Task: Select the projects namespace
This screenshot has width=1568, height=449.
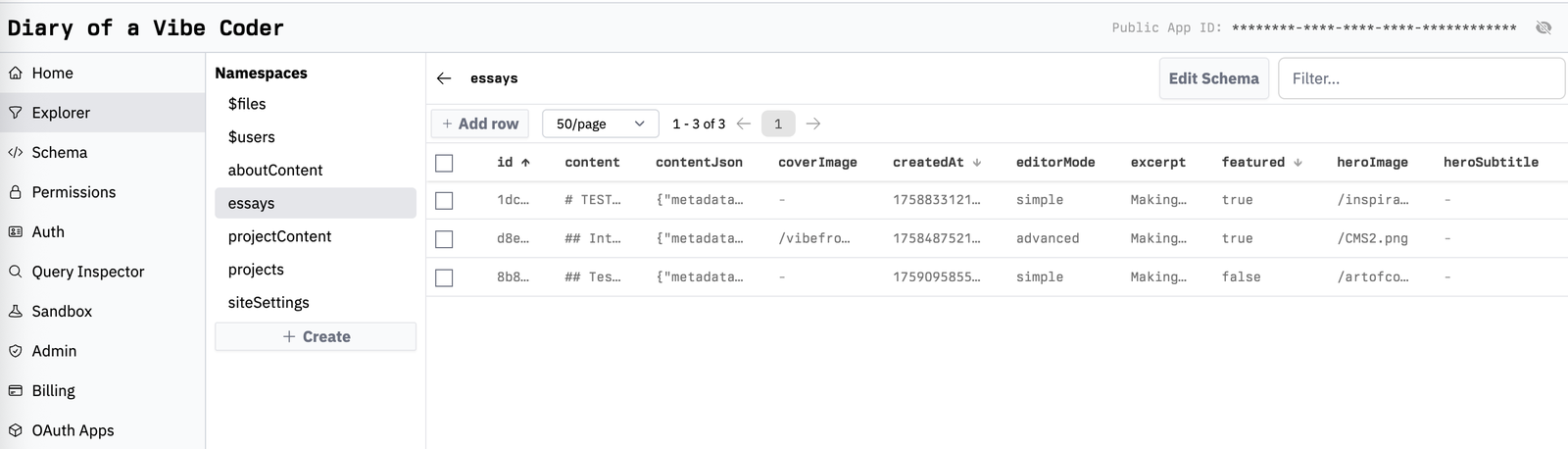Action: coord(256,270)
